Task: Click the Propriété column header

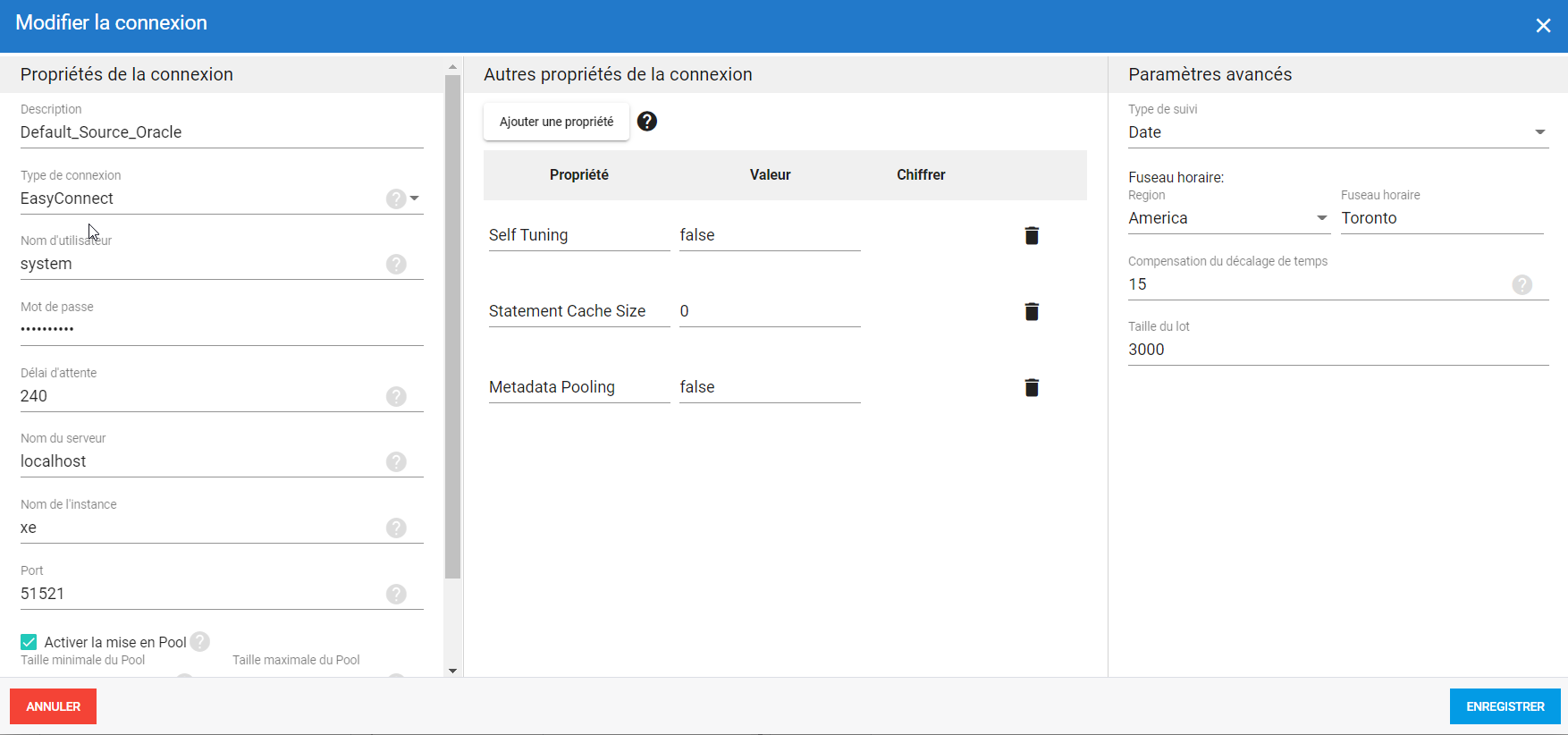Action: click(x=579, y=175)
